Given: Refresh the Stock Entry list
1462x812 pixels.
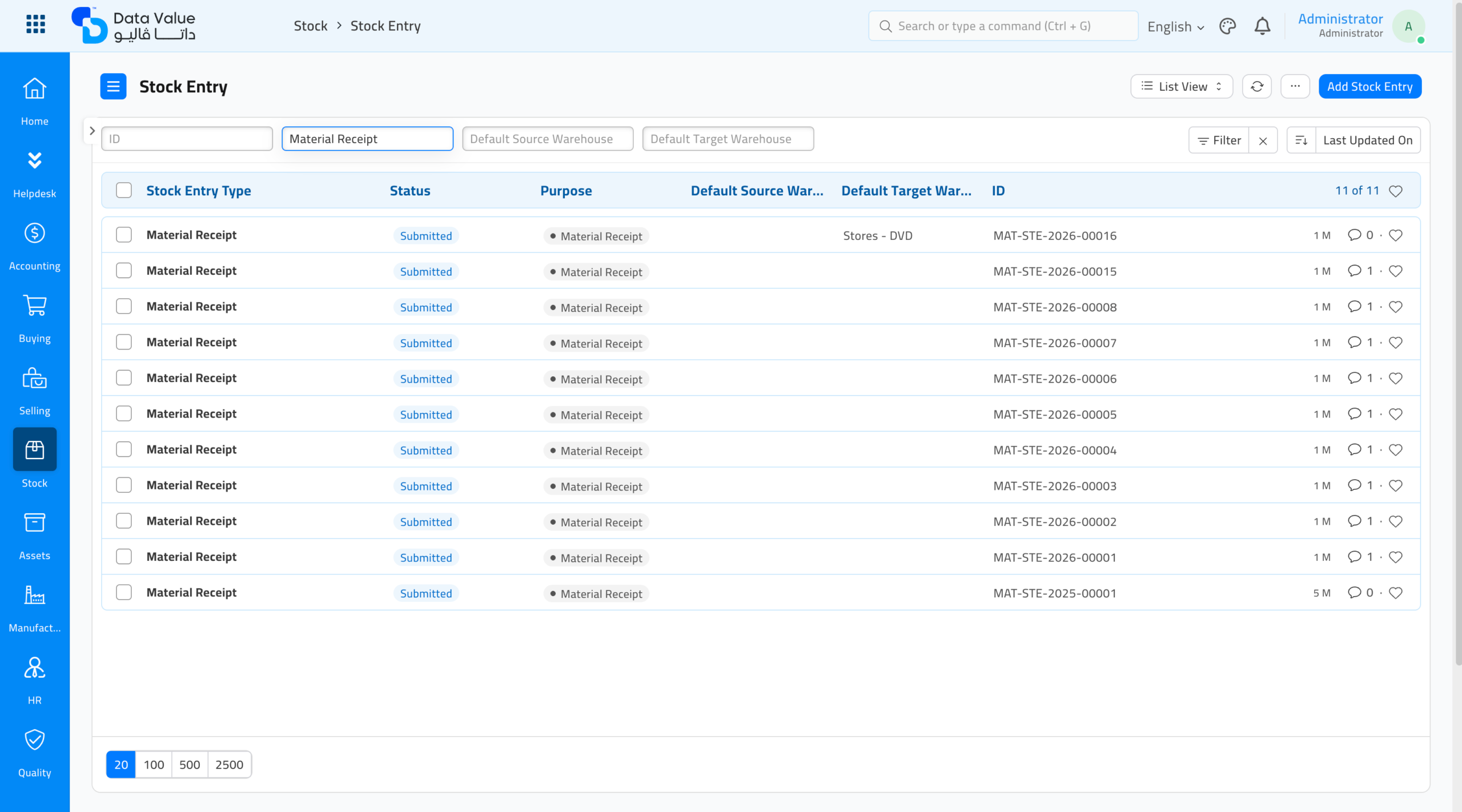Looking at the screenshot, I should (1257, 86).
